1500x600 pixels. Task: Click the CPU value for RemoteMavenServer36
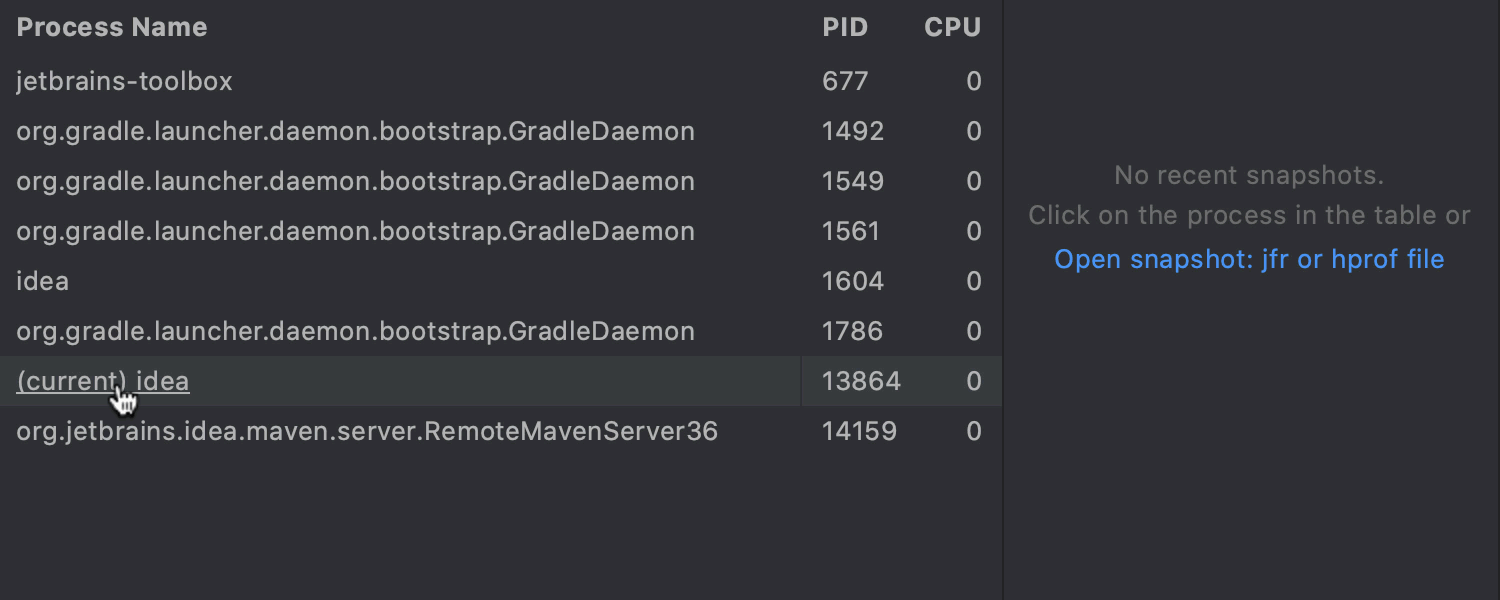[x=974, y=431]
